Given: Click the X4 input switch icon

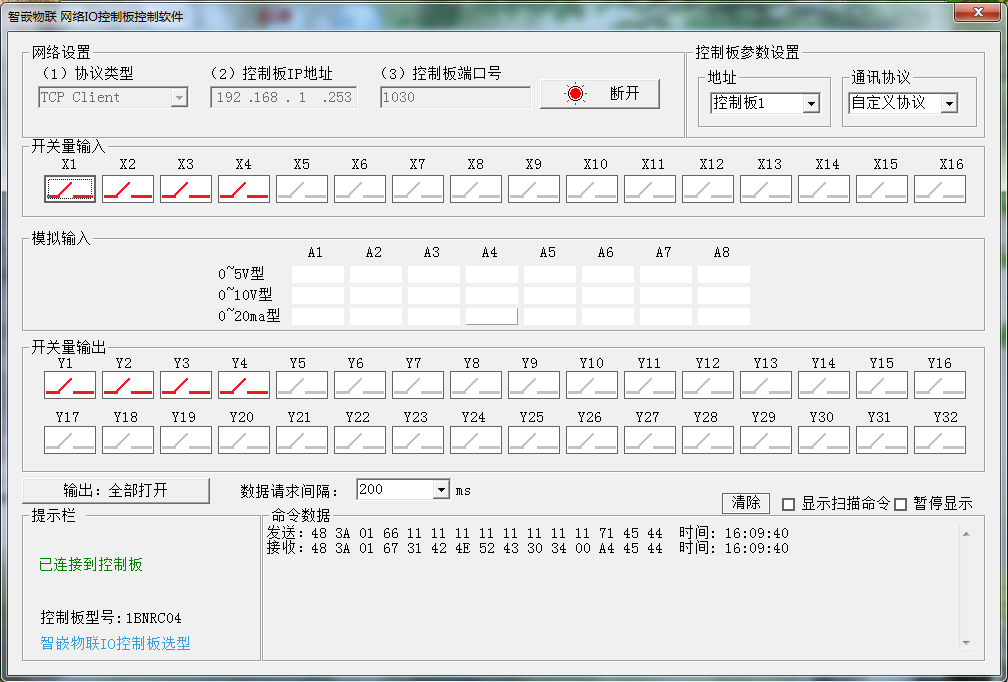Looking at the screenshot, I should tap(244, 189).
